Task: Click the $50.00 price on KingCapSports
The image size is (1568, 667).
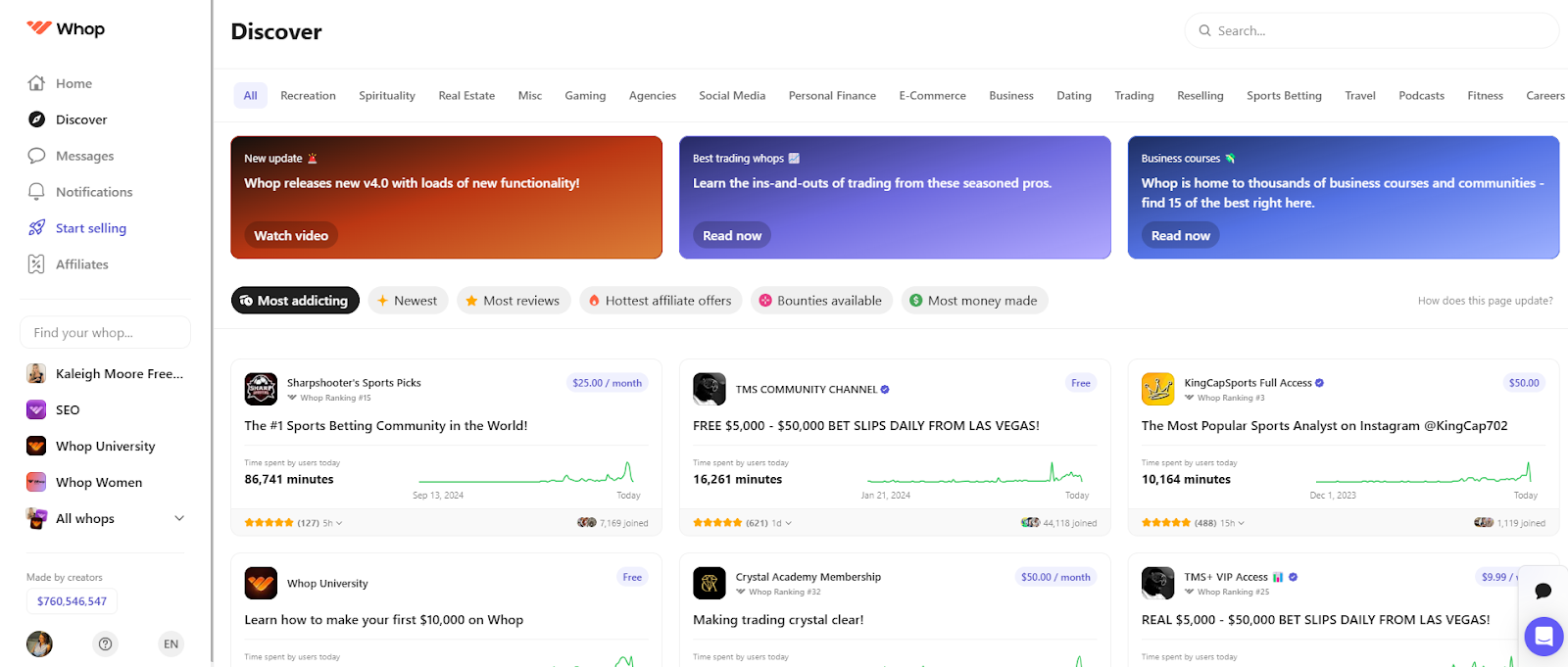Action: pos(1524,383)
